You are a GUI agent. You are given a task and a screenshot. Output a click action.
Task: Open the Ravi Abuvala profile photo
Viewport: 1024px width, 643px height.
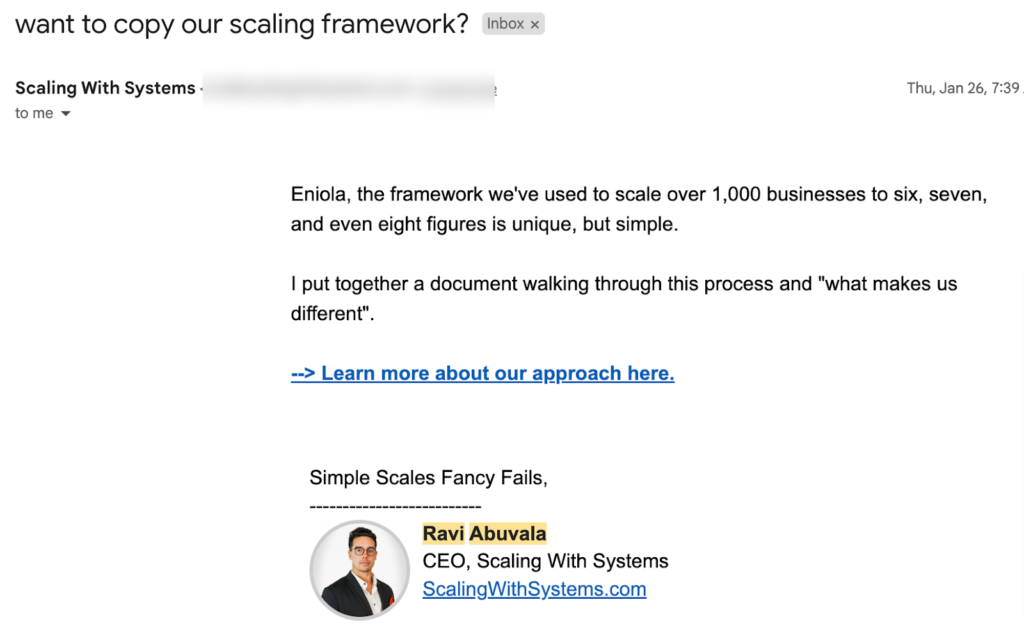coord(359,570)
